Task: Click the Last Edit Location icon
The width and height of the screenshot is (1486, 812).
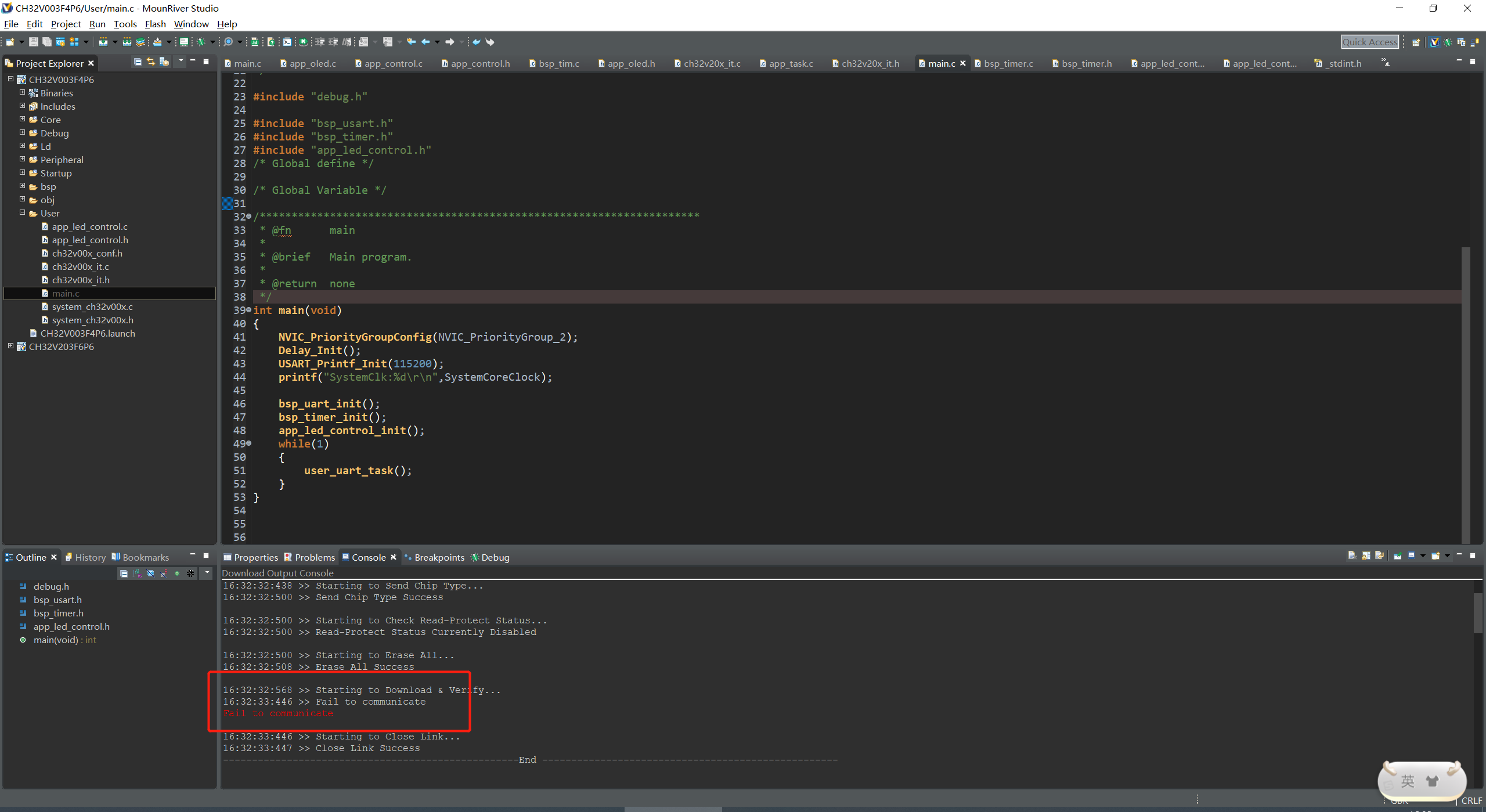Action: pos(411,42)
